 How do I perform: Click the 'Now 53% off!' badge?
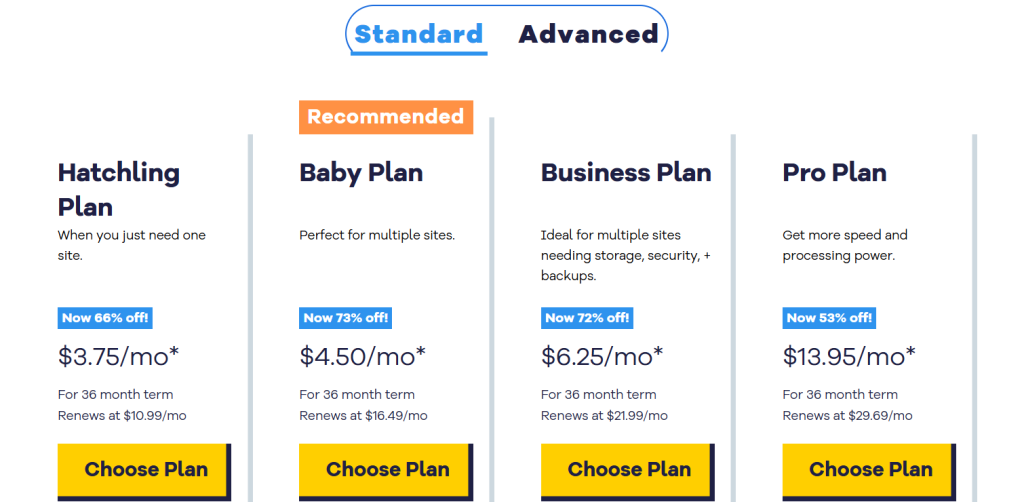pyautogui.click(x=829, y=318)
